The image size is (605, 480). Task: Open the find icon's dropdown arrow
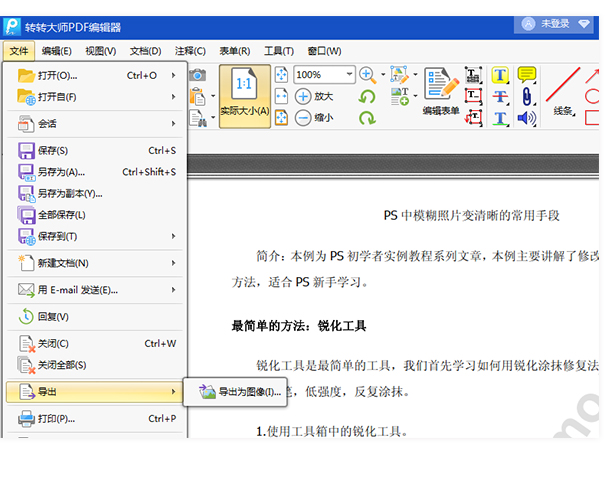click(213, 117)
